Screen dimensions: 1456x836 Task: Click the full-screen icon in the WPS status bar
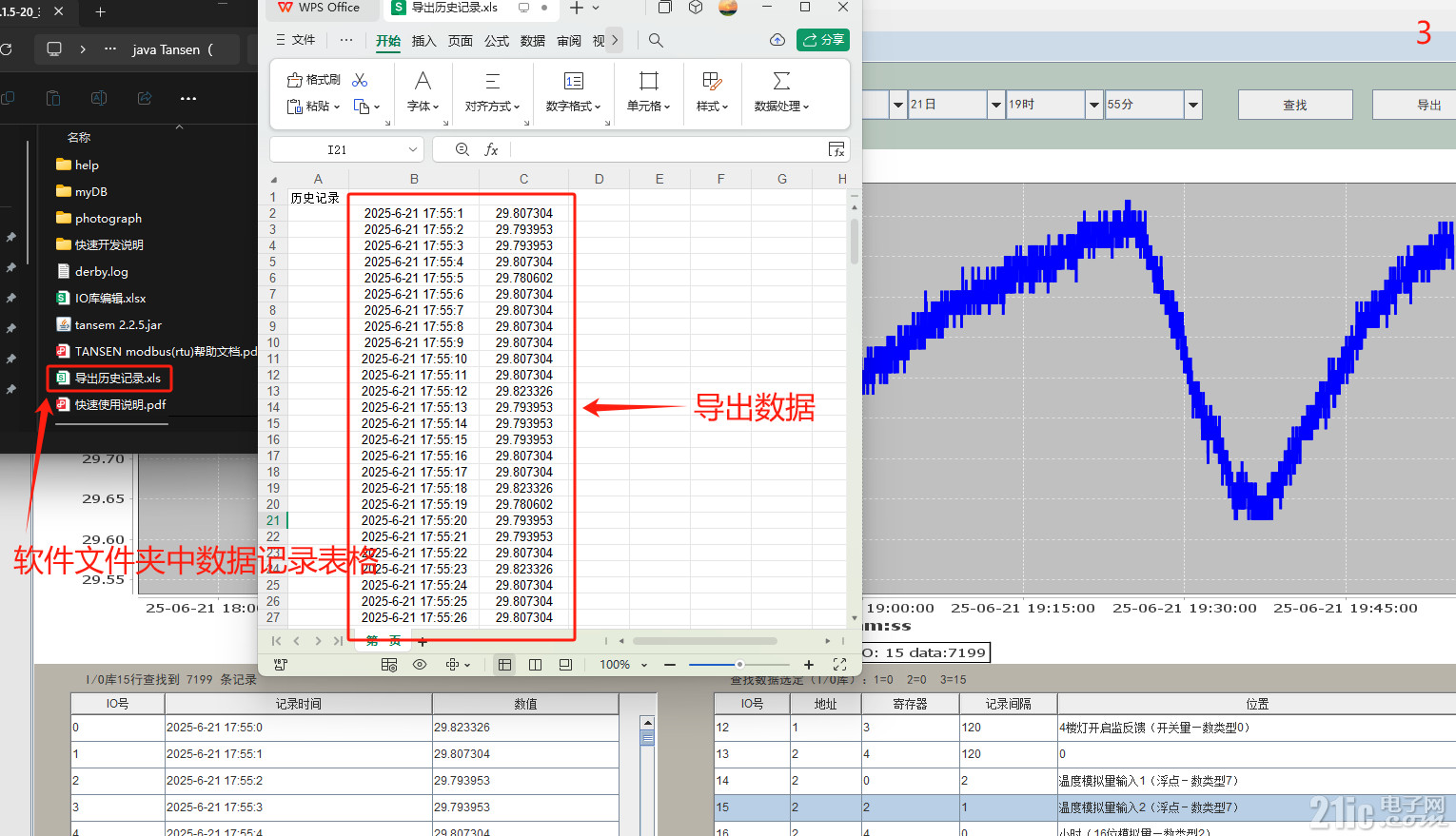coord(839,665)
